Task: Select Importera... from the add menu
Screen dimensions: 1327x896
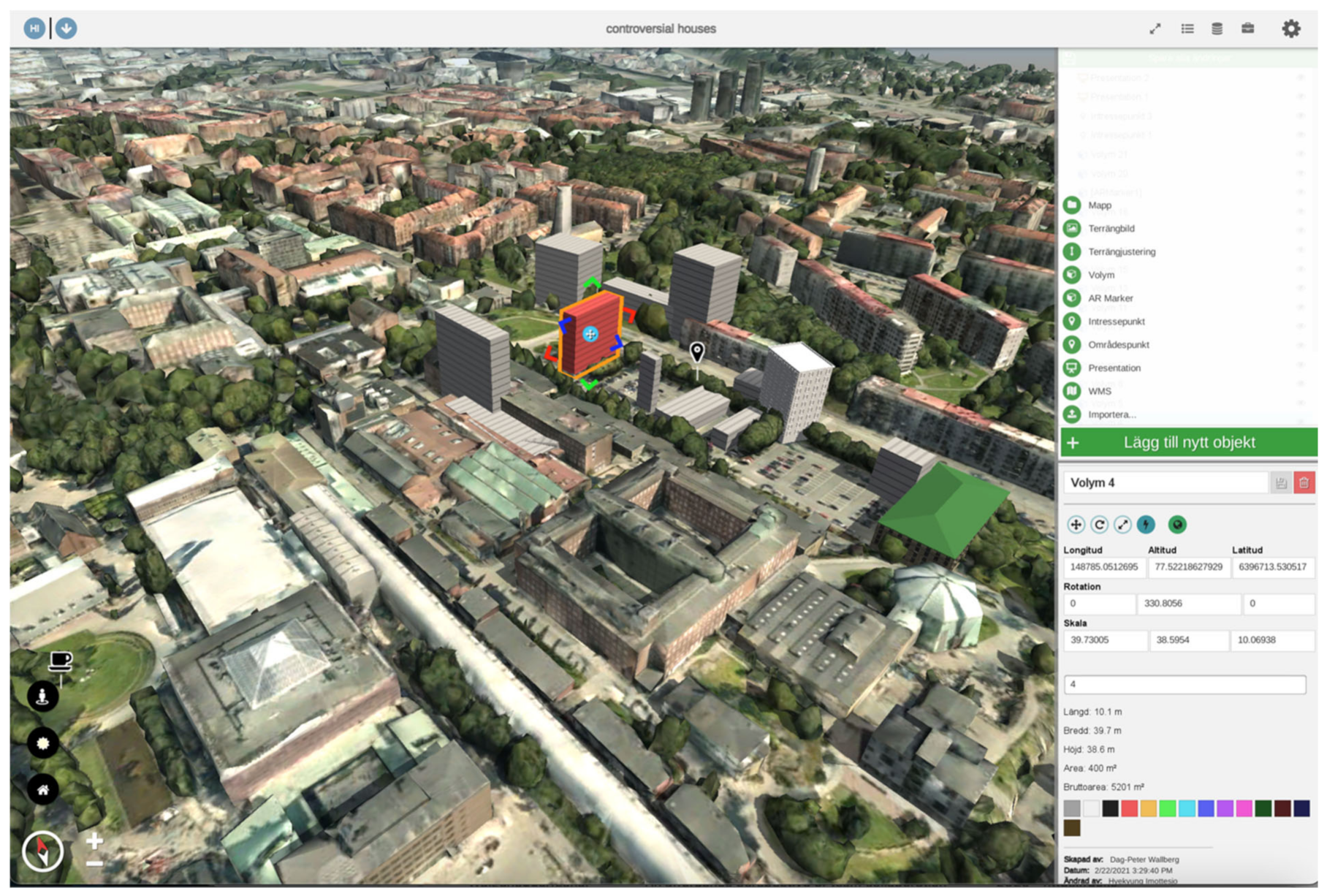Action: (1111, 414)
